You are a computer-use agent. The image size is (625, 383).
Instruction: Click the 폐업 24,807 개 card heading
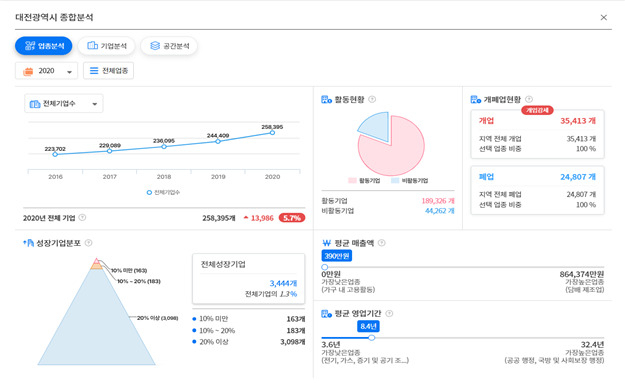(x=537, y=177)
